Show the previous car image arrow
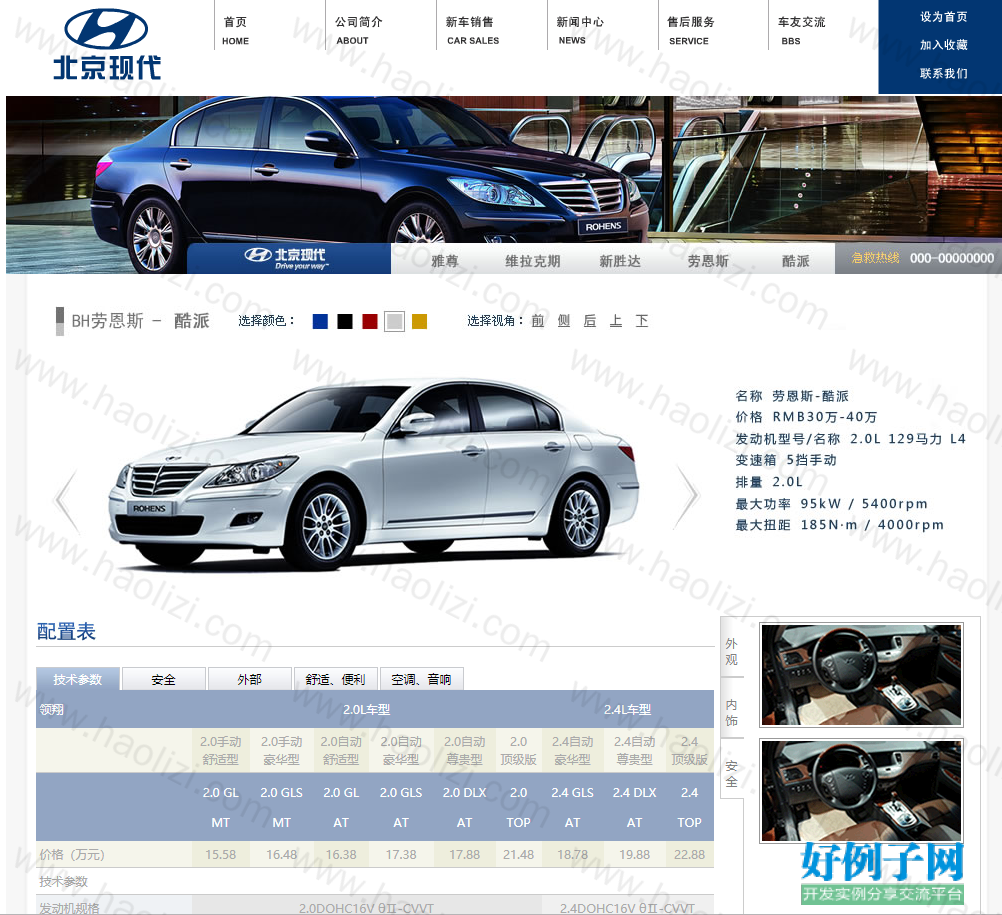Image resolution: width=1002 pixels, height=915 pixels. tap(67, 500)
